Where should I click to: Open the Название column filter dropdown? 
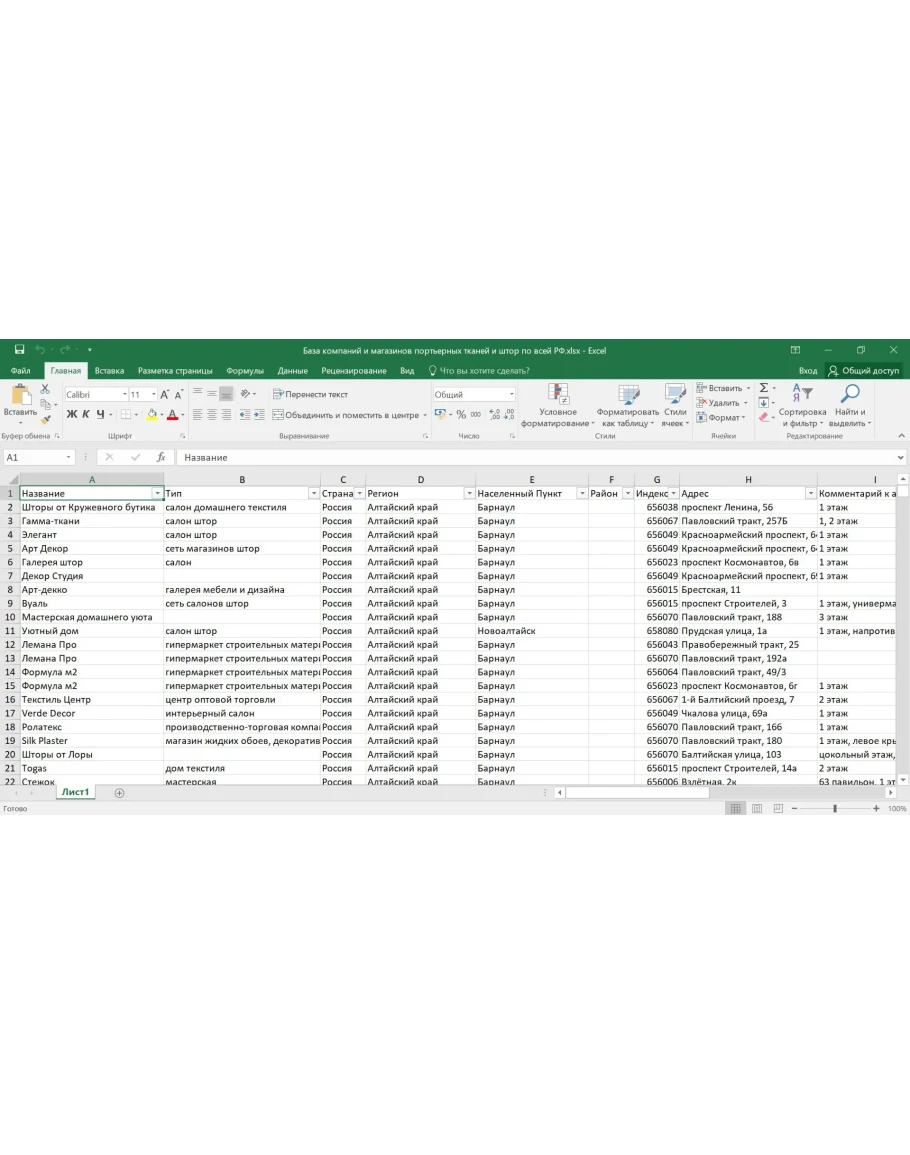click(157, 494)
